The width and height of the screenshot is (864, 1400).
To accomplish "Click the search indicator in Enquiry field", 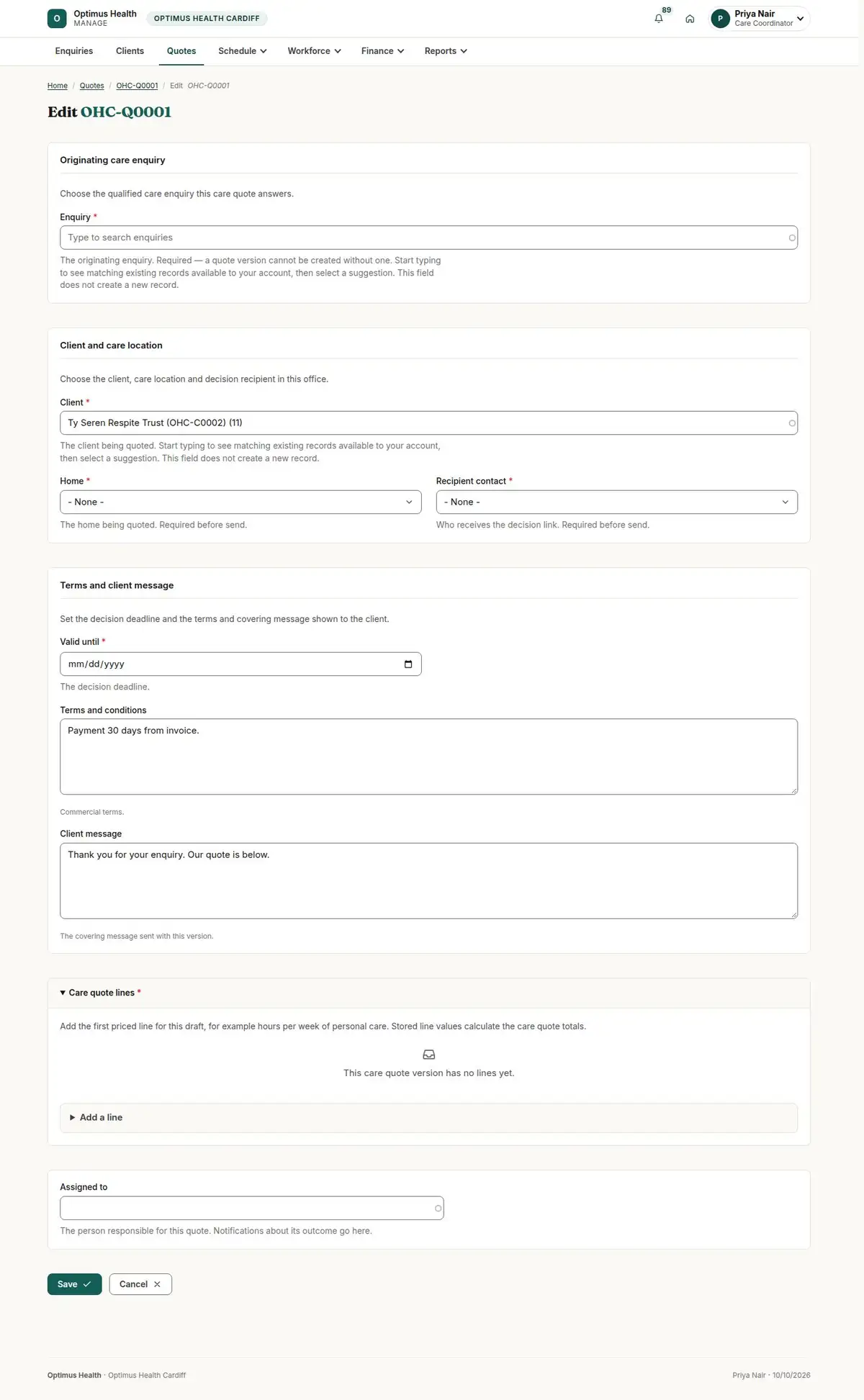I will pyautogui.click(x=792, y=238).
